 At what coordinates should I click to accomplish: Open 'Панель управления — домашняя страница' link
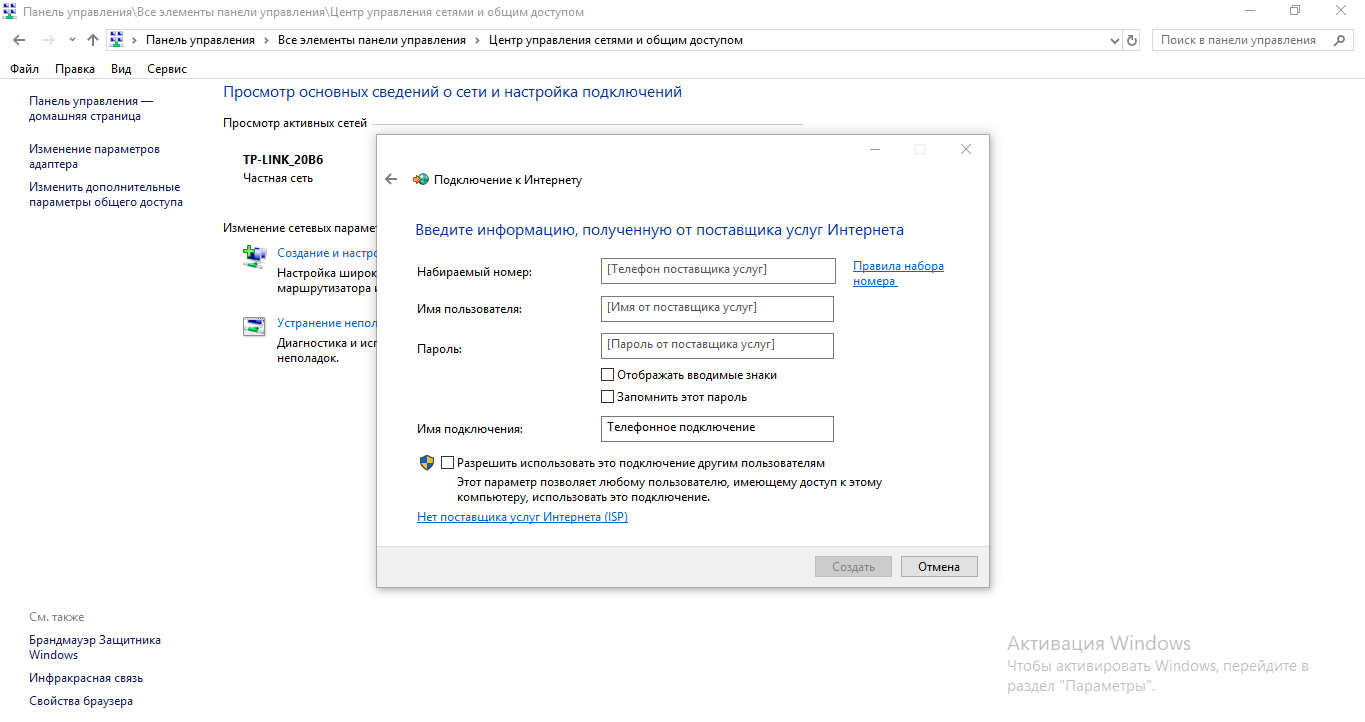coord(91,108)
